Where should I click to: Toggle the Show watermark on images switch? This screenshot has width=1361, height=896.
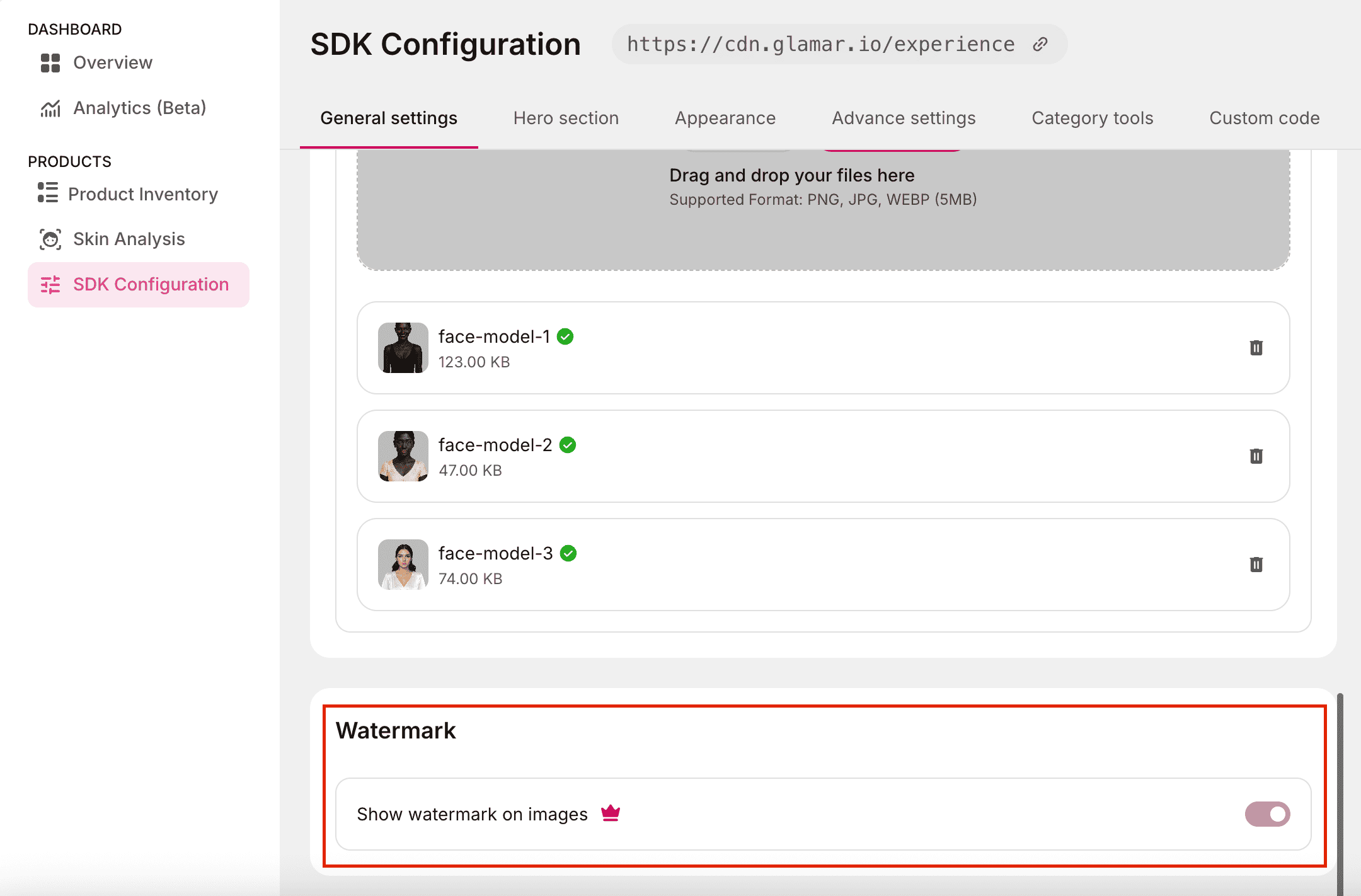[1267, 814]
